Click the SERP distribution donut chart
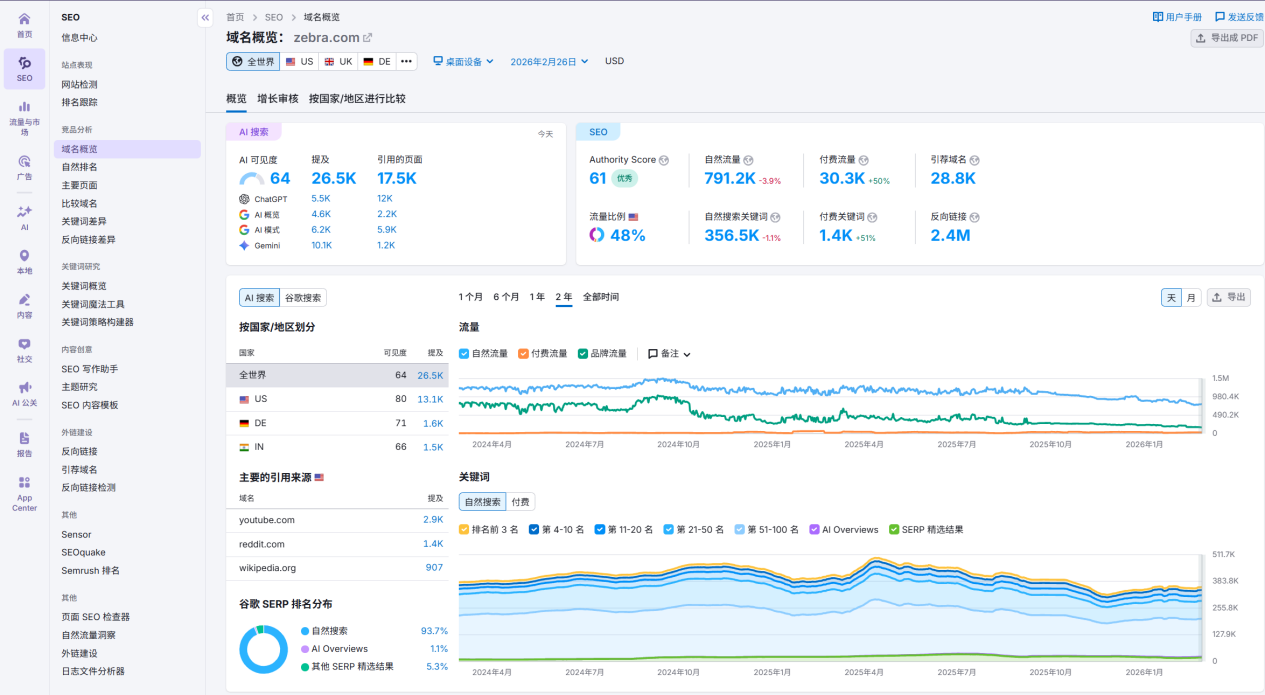Image resolution: width=1265 pixels, height=695 pixels. [x=263, y=649]
